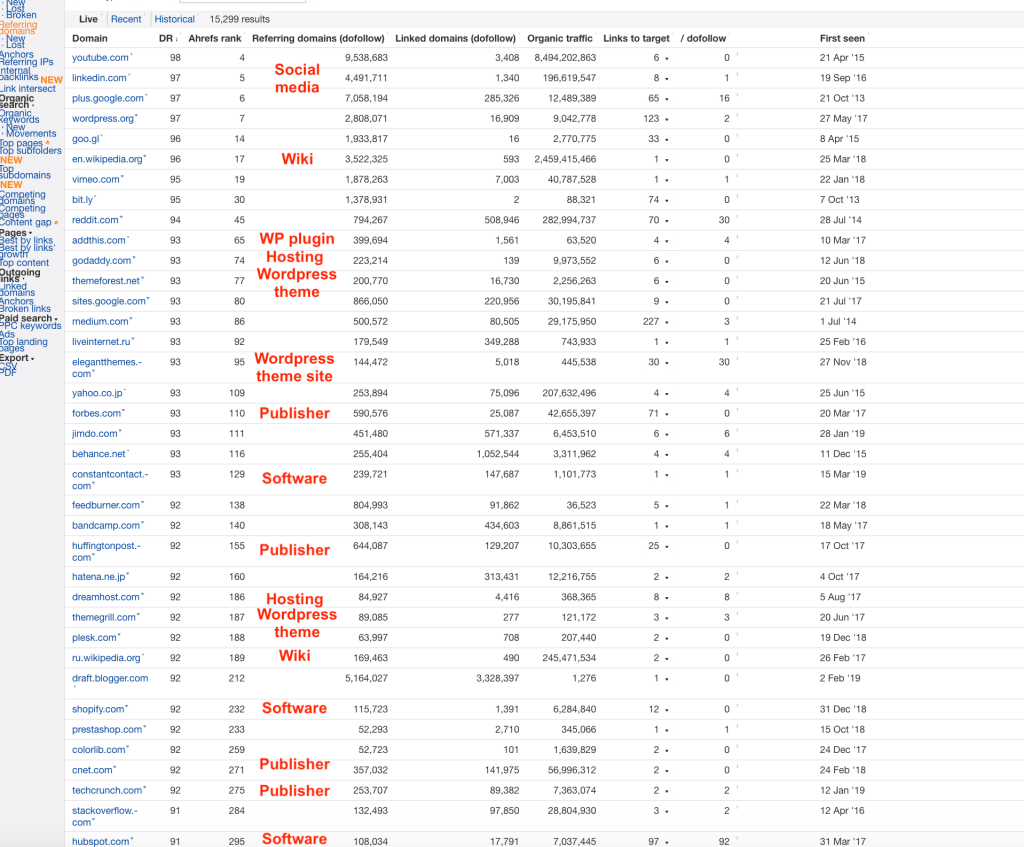The width and height of the screenshot is (1024, 847).
Task: Open draft.blogger.com domain link
Action: pyautogui.click(x=110, y=678)
